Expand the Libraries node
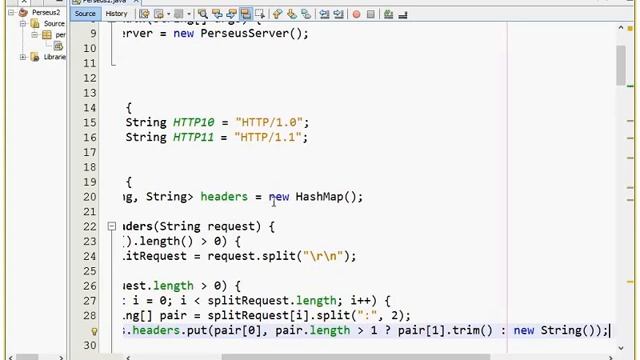 (23, 57)
